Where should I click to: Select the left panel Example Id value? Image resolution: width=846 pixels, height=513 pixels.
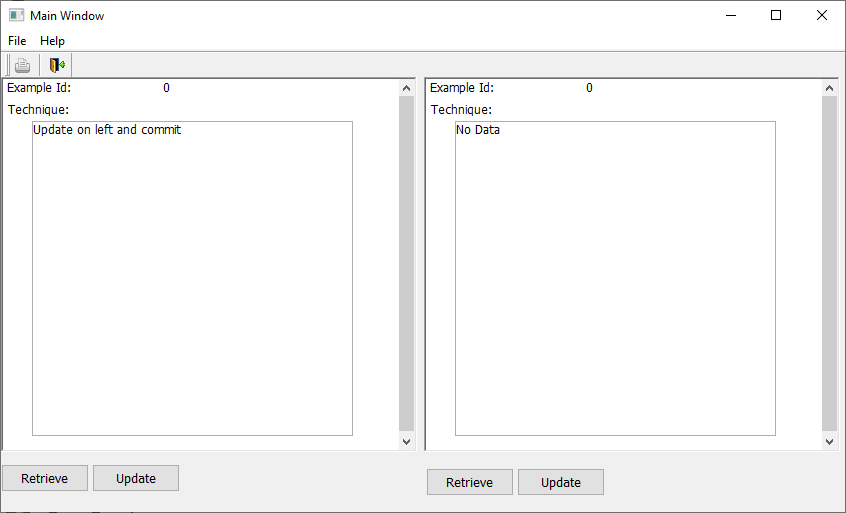[x=166, y=88]
